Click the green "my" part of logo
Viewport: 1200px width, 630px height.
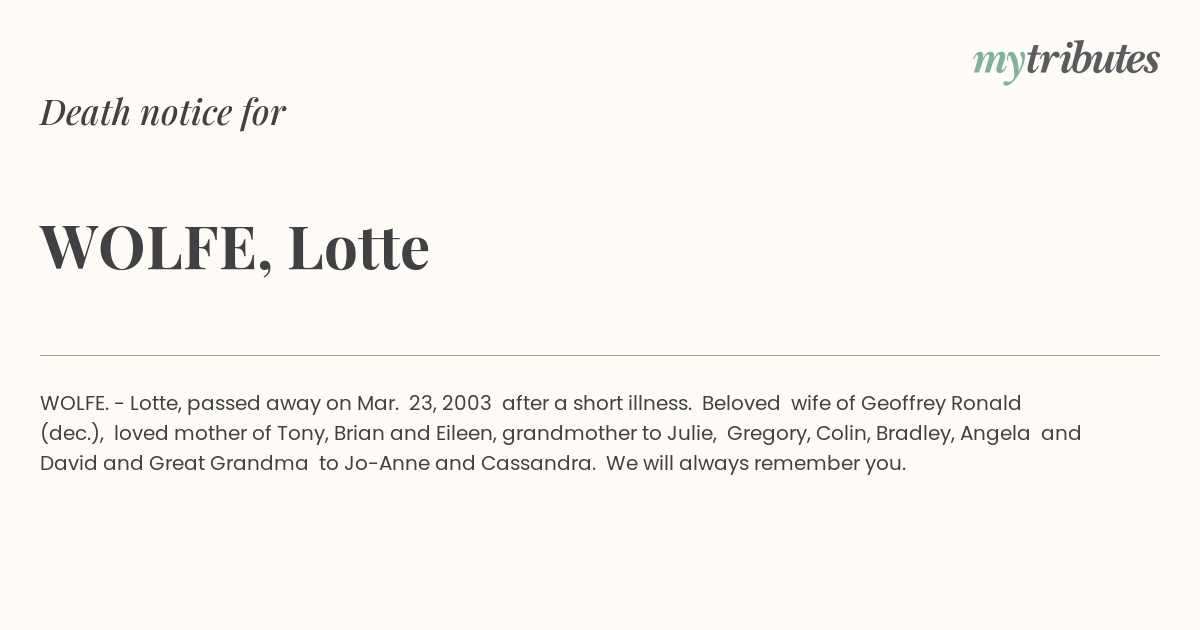[998, 64]
